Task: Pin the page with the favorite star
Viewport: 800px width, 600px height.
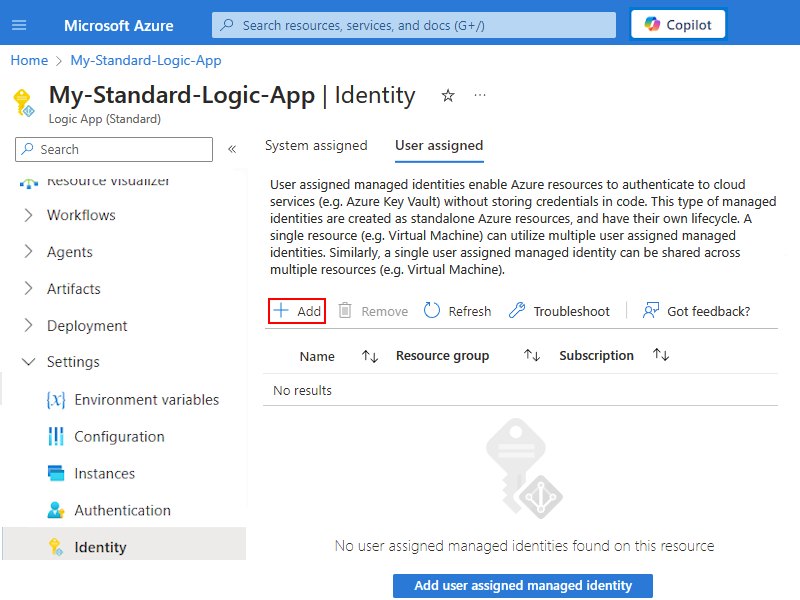Action: tap(448, 95)
